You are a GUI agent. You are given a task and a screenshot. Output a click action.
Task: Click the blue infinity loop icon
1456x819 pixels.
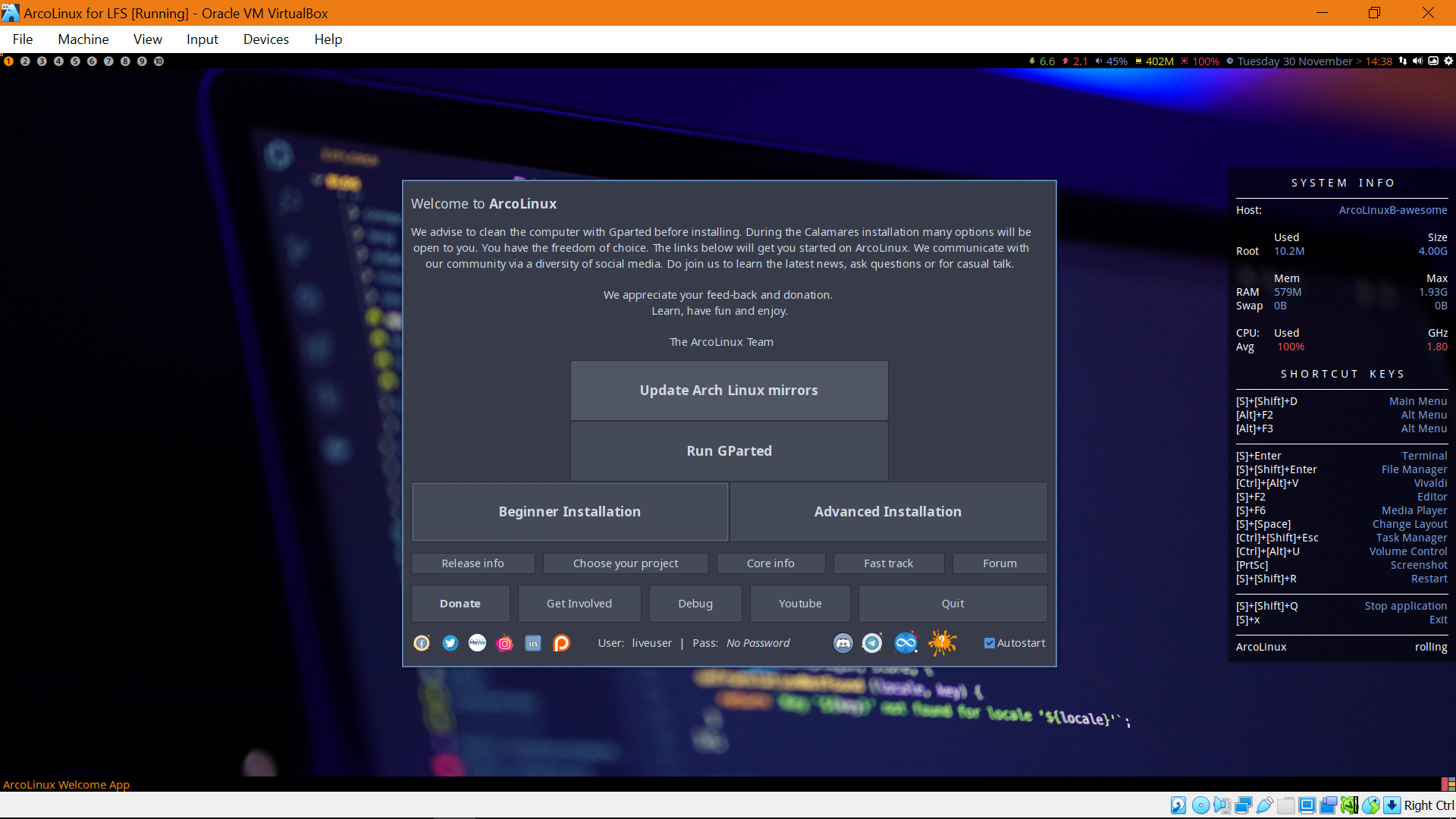[x=906, y=643]
